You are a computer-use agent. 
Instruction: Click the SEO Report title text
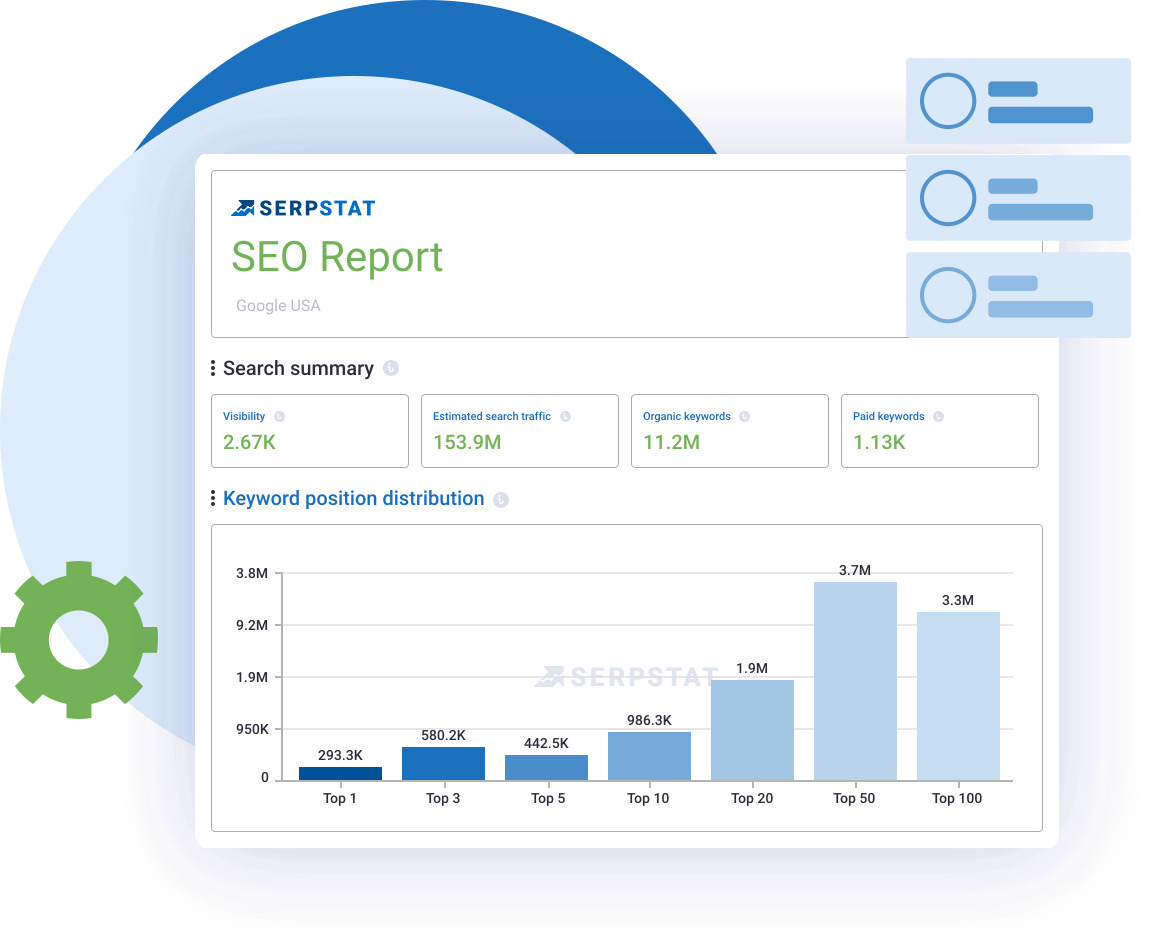(337, 257)
